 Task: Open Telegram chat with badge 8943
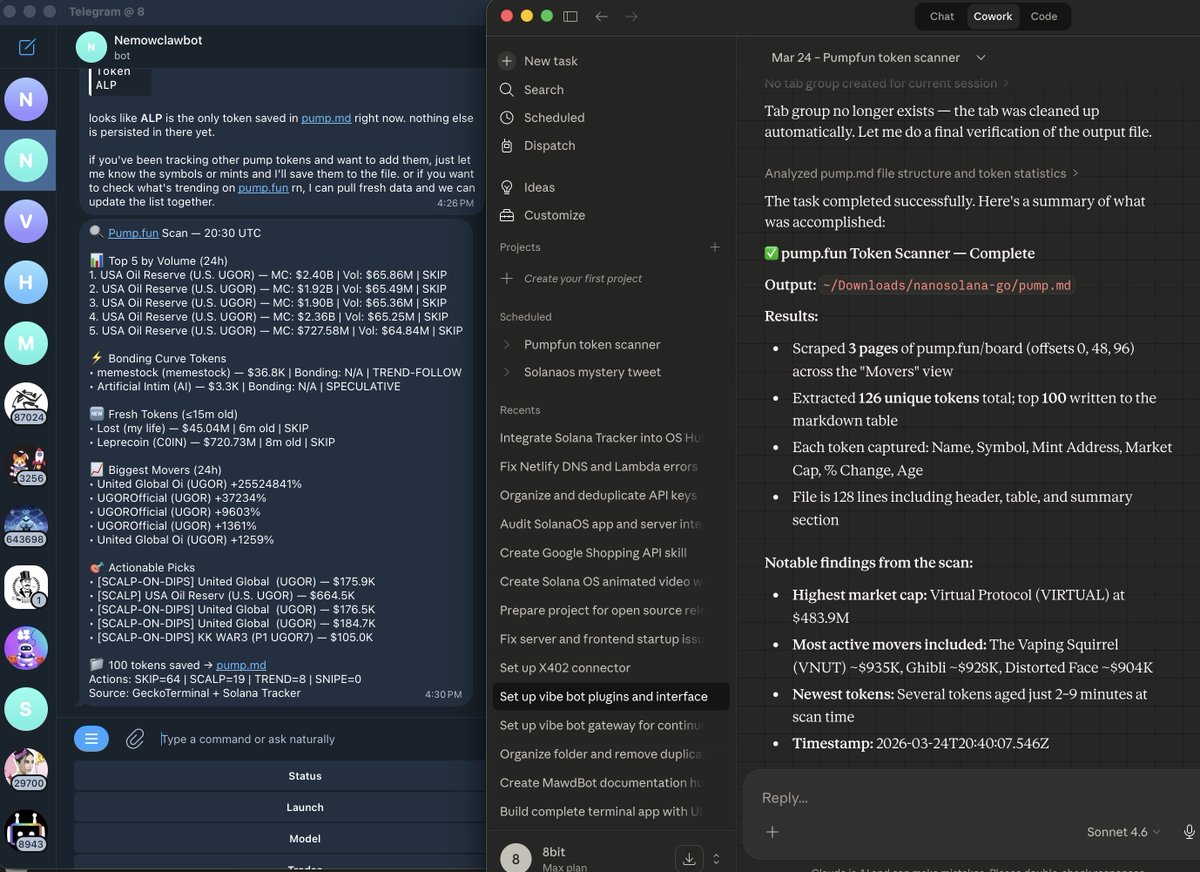(x=26, y=831)
